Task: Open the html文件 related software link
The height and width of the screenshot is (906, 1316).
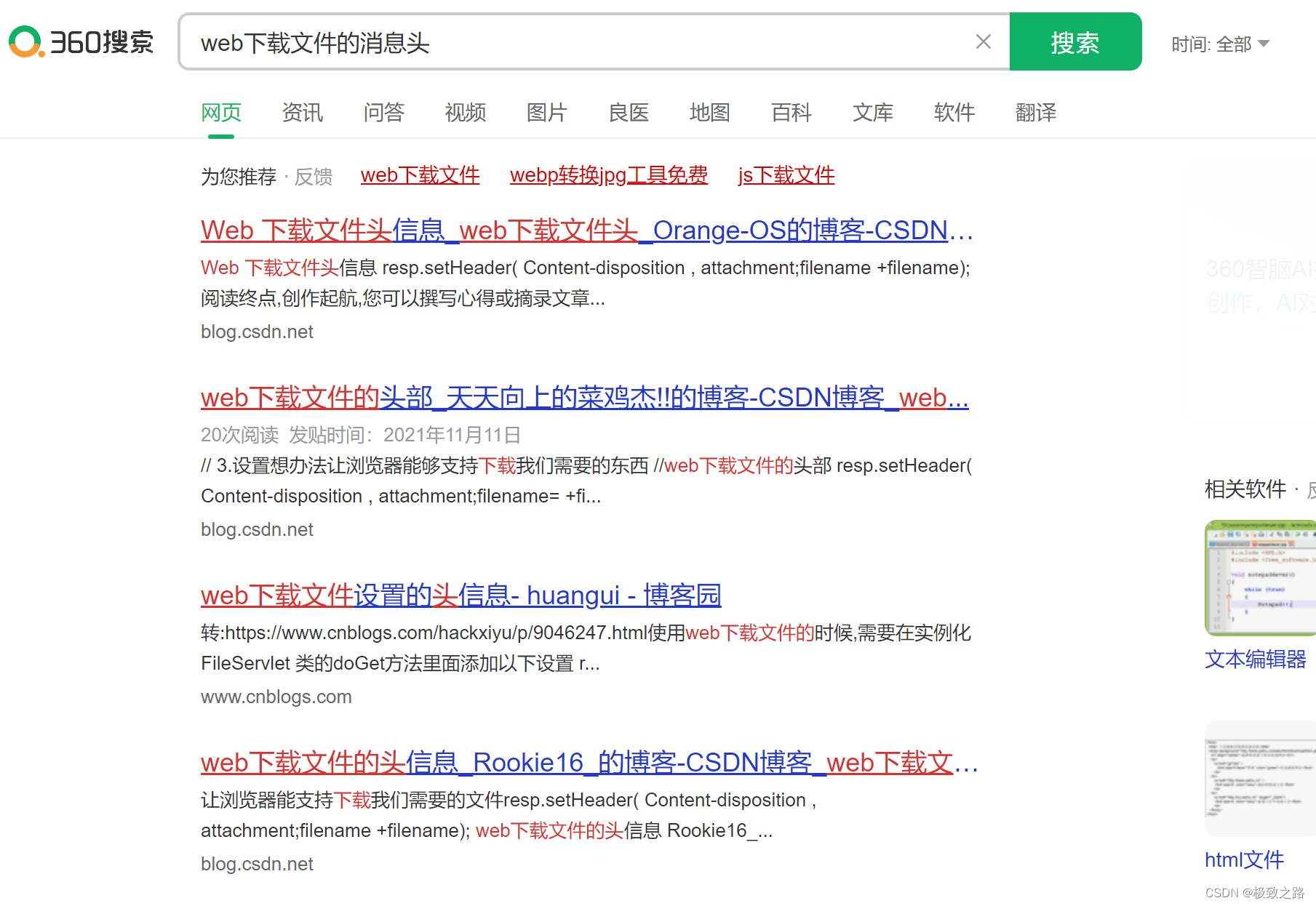Action: (1245, 860)
